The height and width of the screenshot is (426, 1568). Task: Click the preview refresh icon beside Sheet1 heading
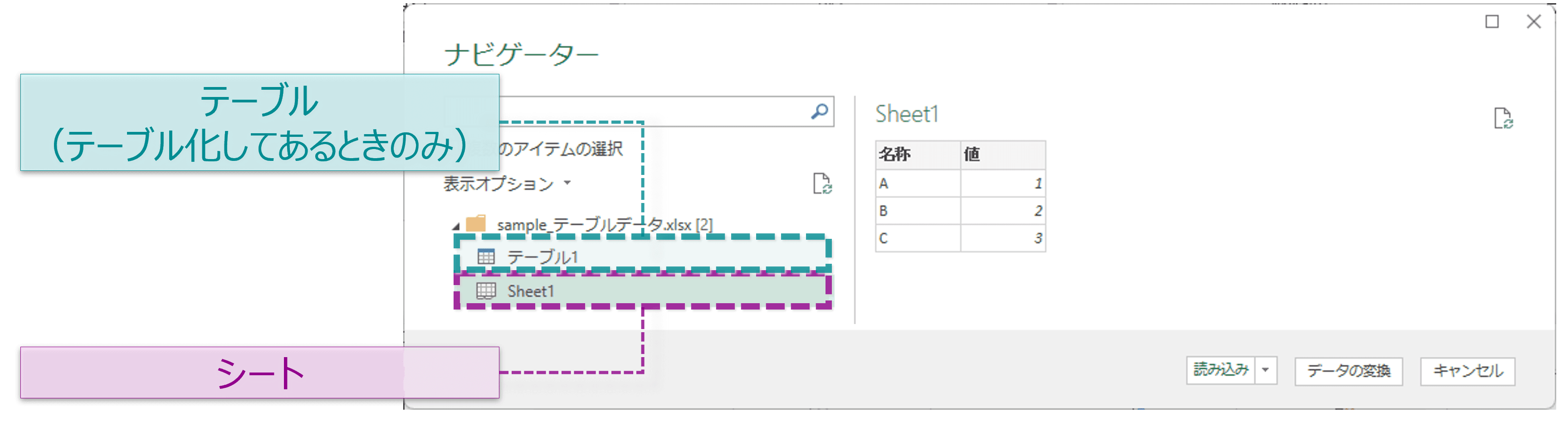pyautogui.click(x=1503, y=118)
